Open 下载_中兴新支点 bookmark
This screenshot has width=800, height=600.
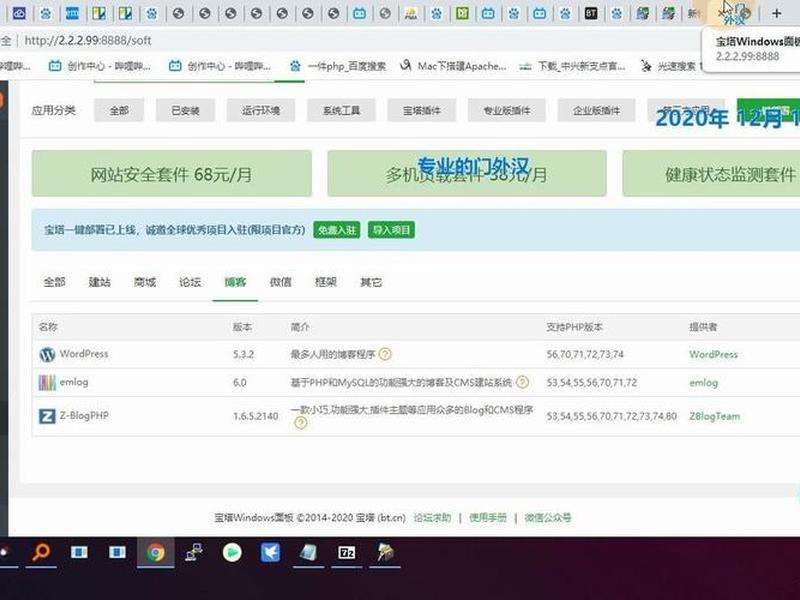click(572, 66)
